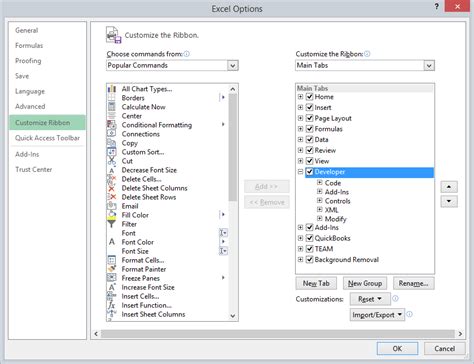Select the All Chart Types icon

click(112, 89)
